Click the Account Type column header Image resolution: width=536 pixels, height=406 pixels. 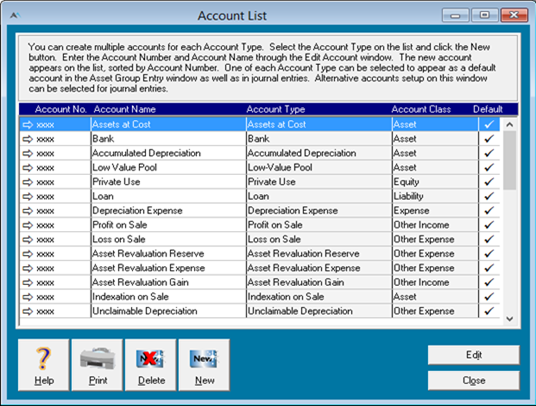pyautogui.click(x=276, y=109)
